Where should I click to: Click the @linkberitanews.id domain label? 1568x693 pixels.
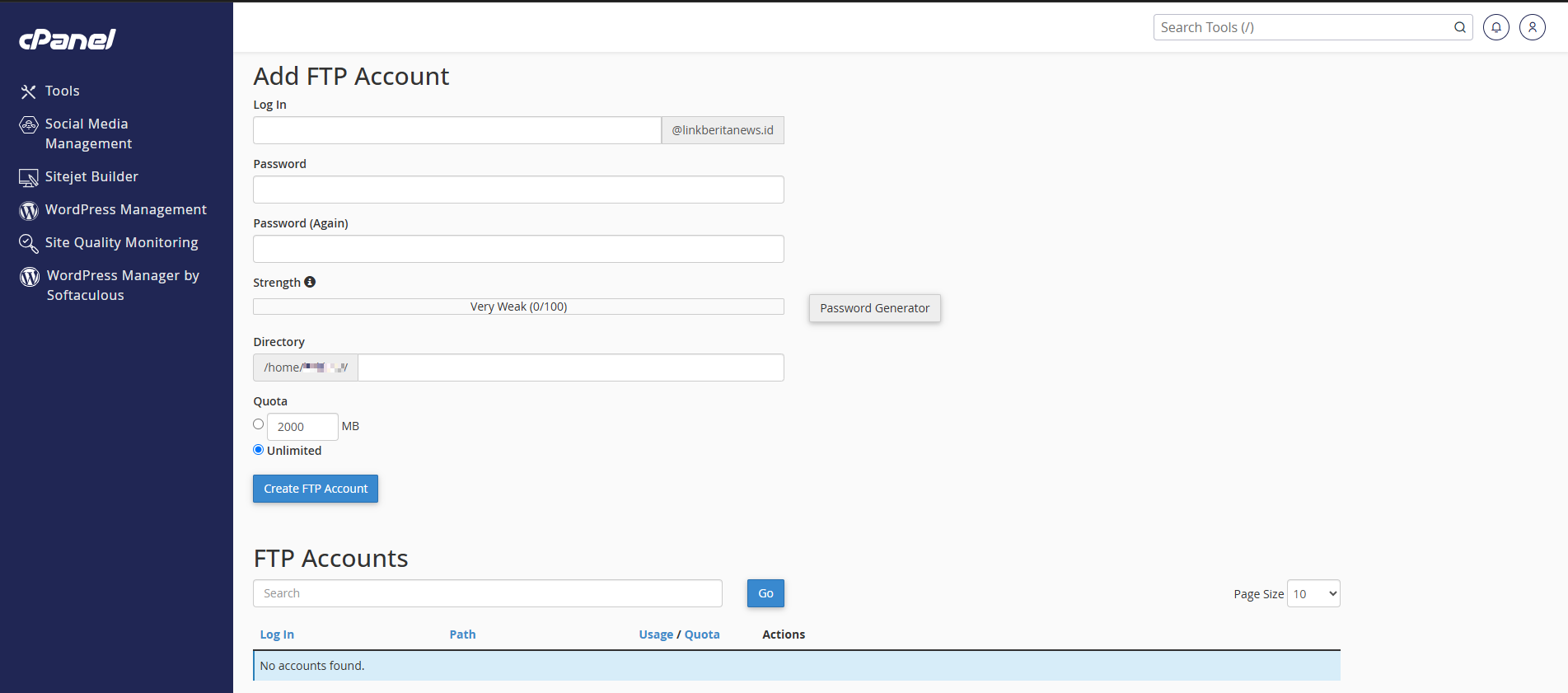(x=723, y=130)
